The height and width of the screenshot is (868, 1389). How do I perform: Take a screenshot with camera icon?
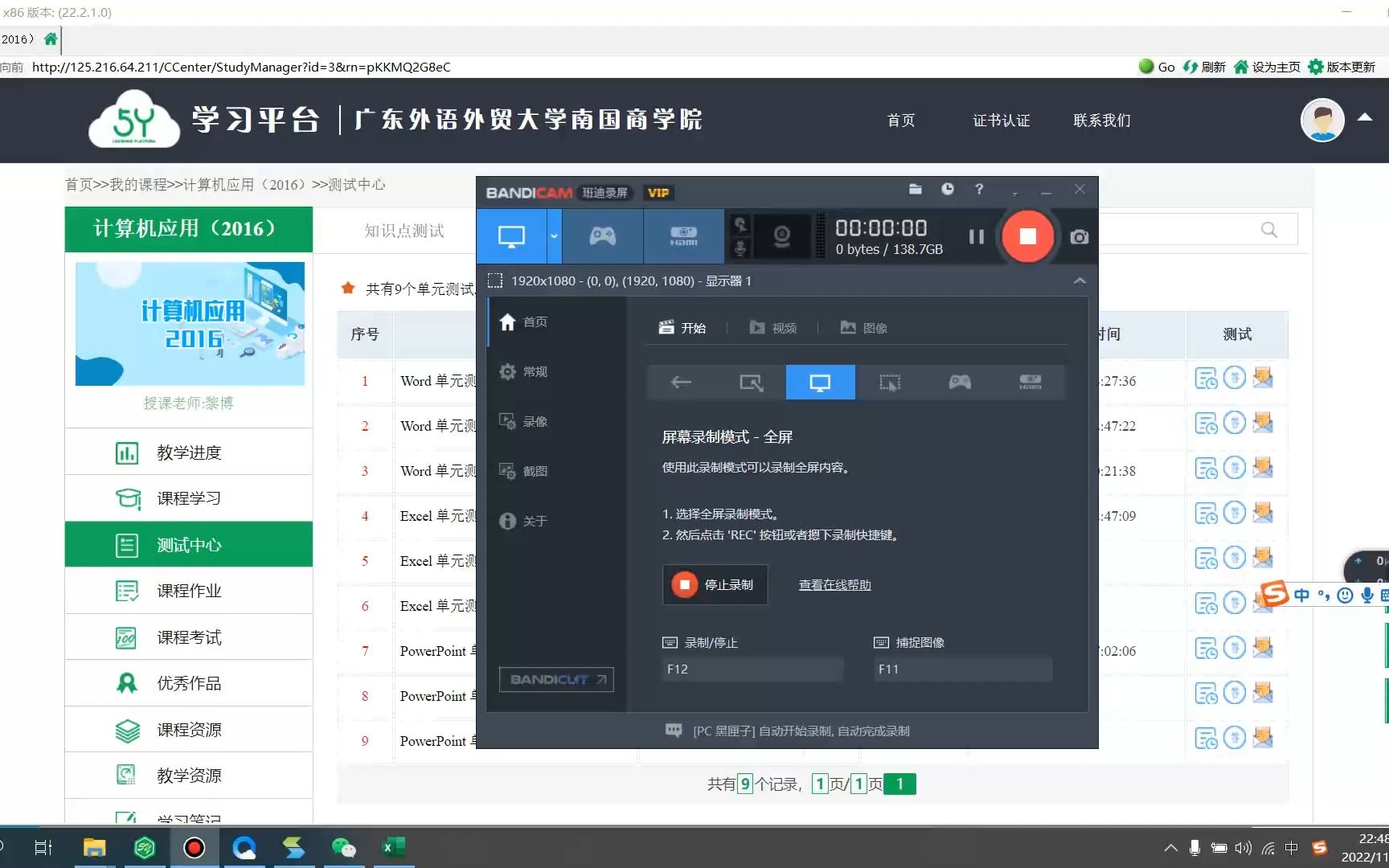pos(1080,236)
